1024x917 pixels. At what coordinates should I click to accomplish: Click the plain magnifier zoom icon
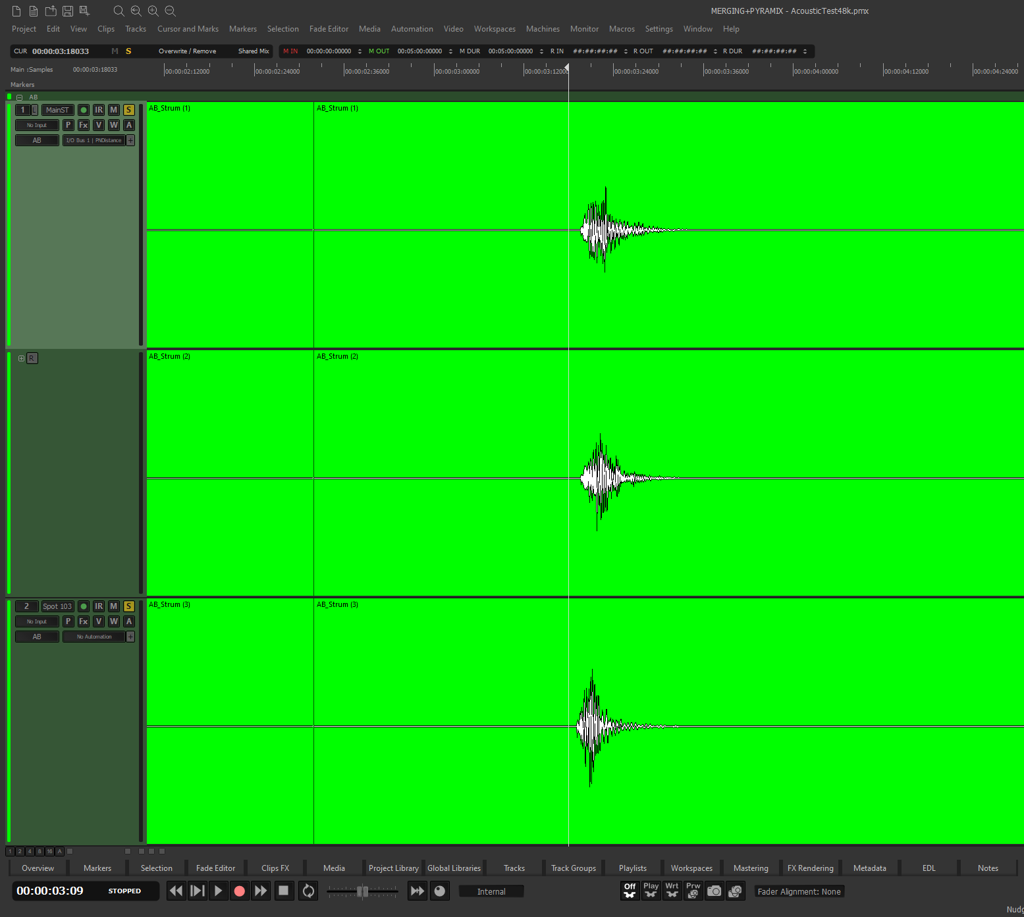(x=118, y=11)
